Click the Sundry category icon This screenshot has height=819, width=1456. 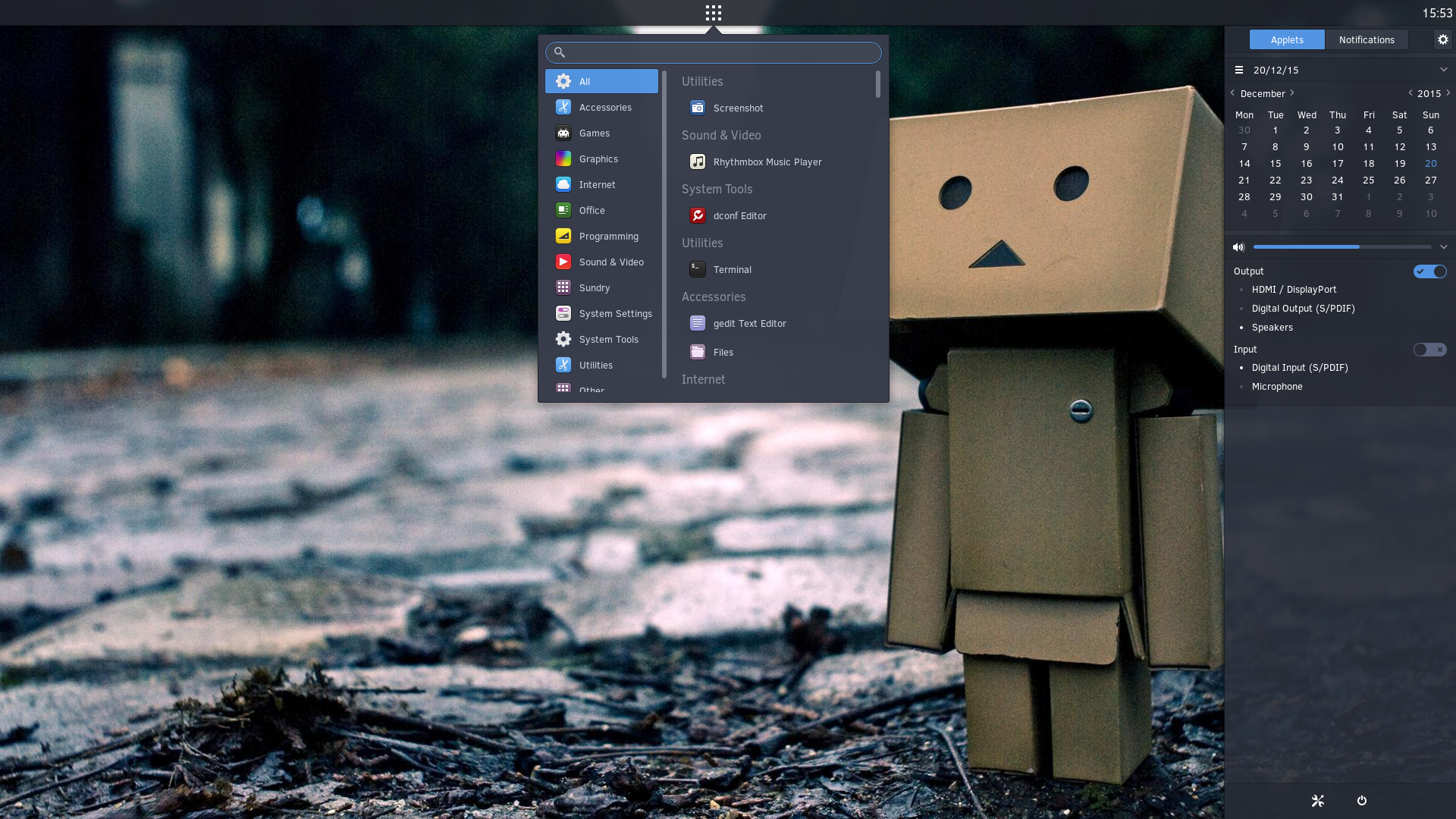[x=563, y=288]
